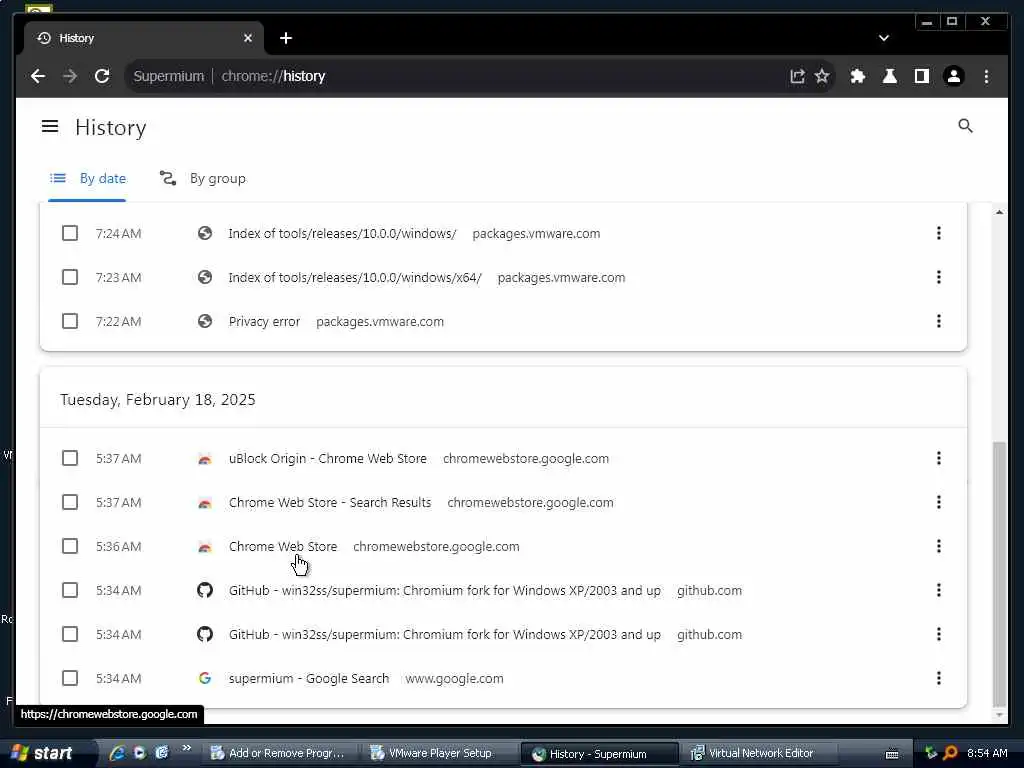Click the taskbar clock showing 8:54 AM
The image size is (1024, 768).
(x=987, y=753)
